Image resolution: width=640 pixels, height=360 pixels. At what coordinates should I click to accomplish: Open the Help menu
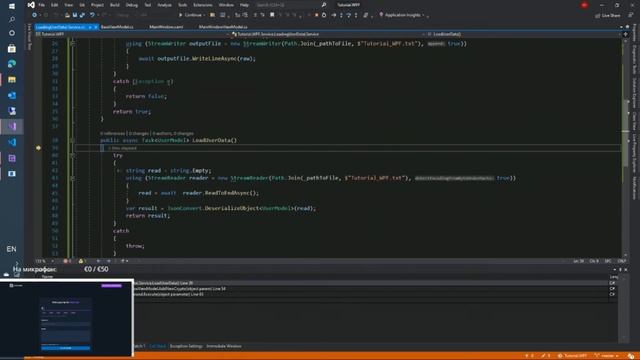click(x=244, y=5)
